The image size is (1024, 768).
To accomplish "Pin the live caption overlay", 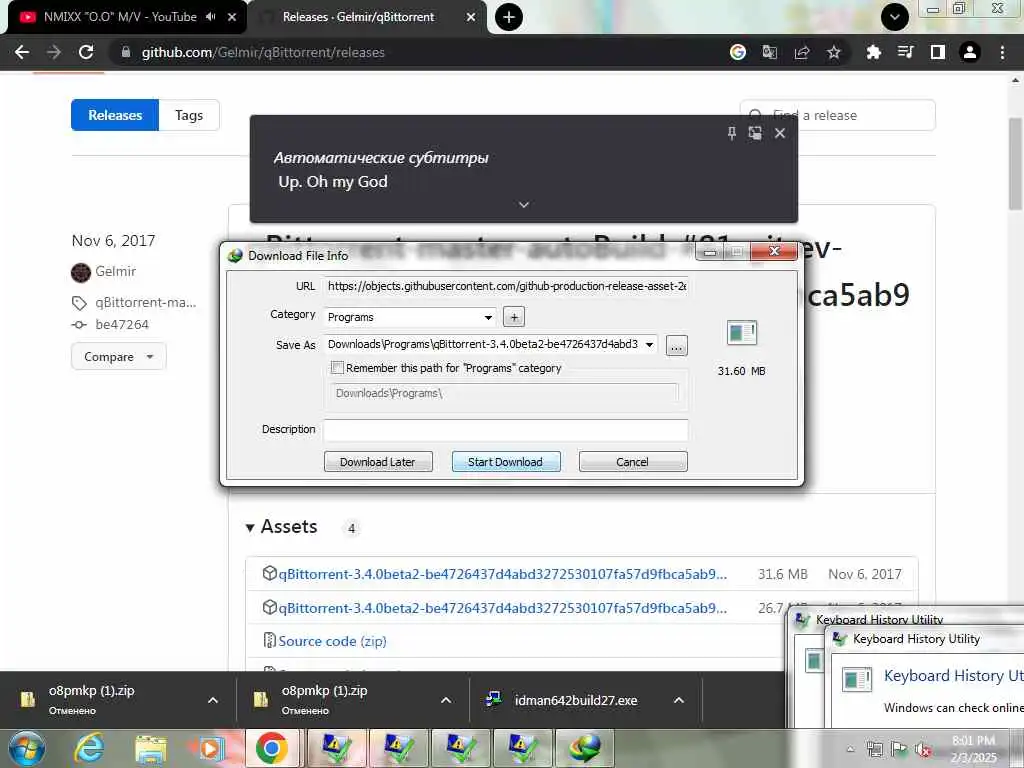I will click(731, 133).
